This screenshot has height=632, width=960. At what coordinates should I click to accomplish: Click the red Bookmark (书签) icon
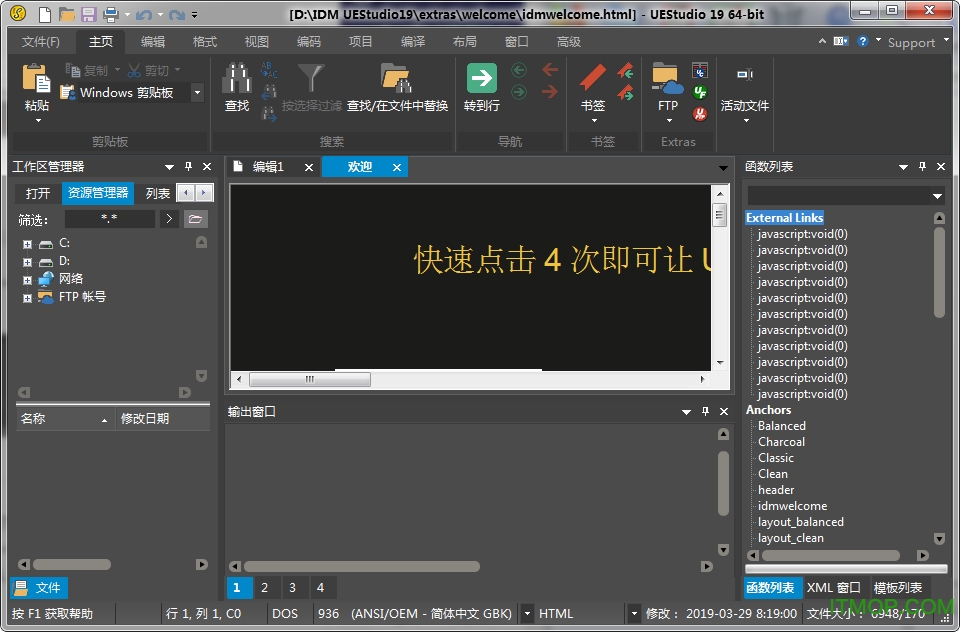point(592,78)
